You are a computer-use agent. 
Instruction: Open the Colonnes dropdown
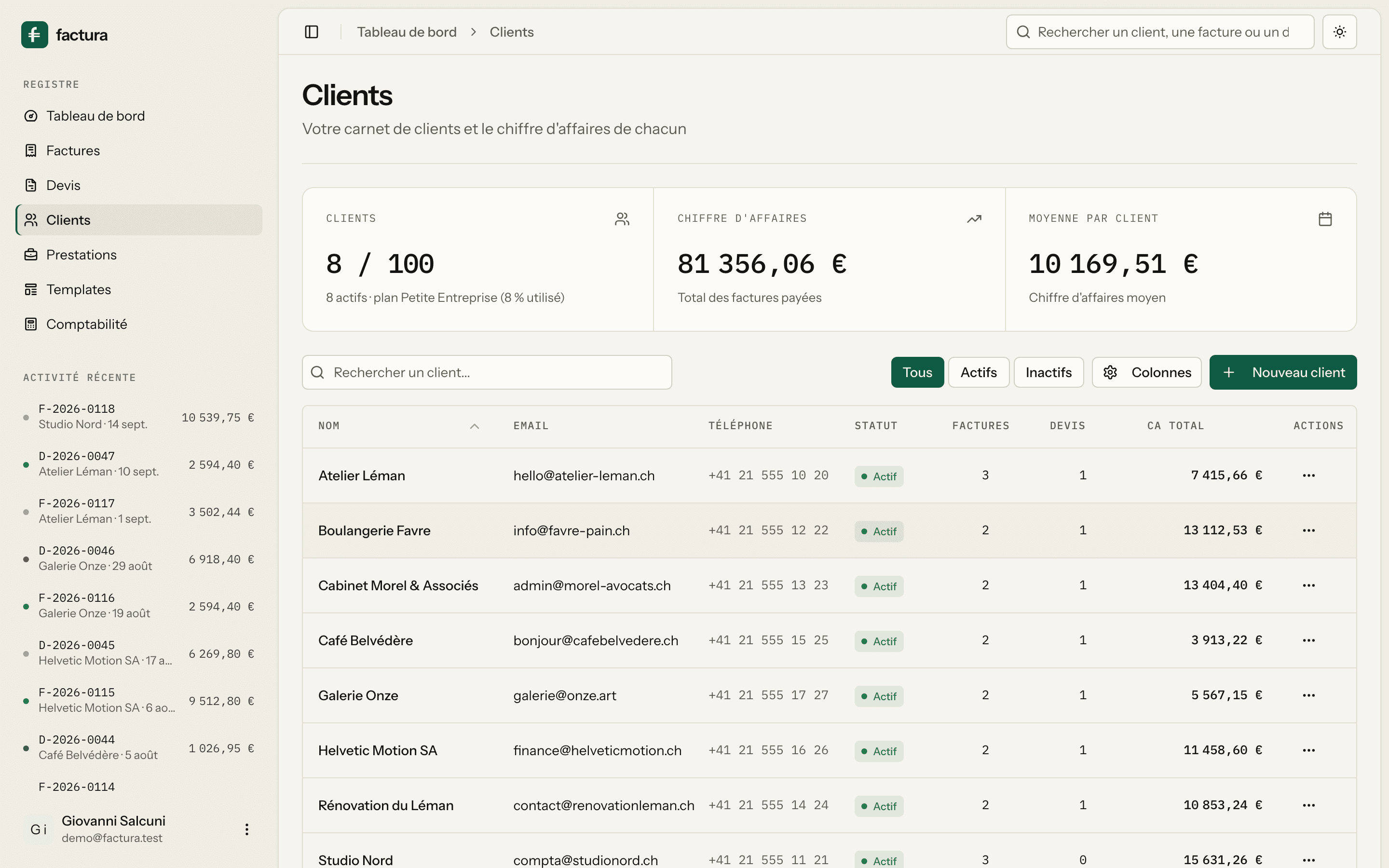pyautogui.click(x=1146, y=373)
